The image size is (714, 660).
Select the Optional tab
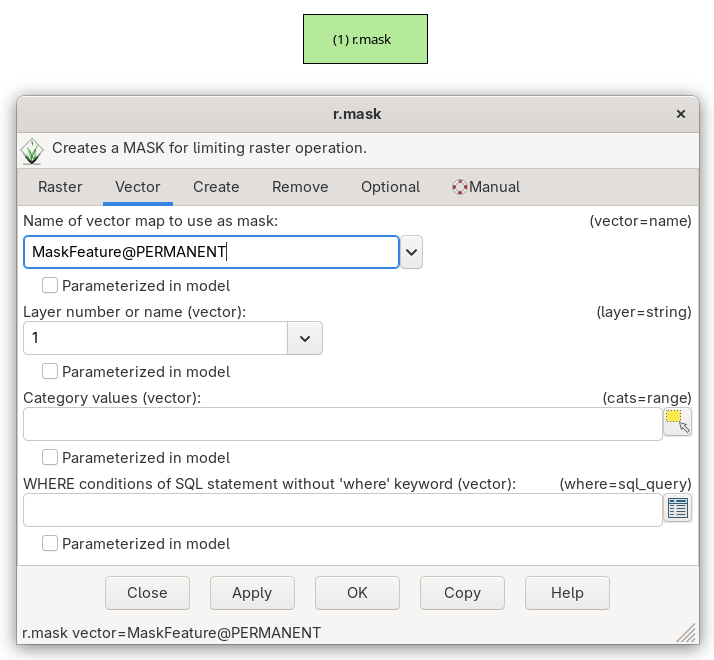tap(390, 187)
